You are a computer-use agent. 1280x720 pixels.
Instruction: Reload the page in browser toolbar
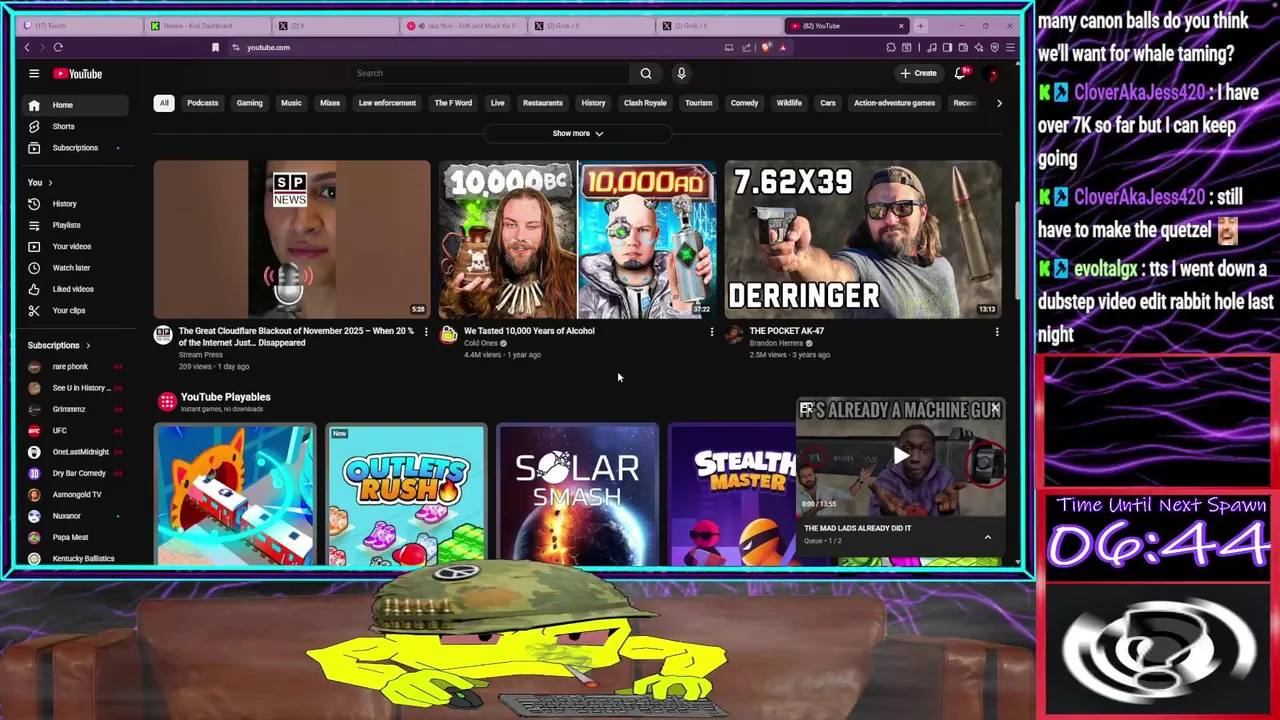coord(58,47)
